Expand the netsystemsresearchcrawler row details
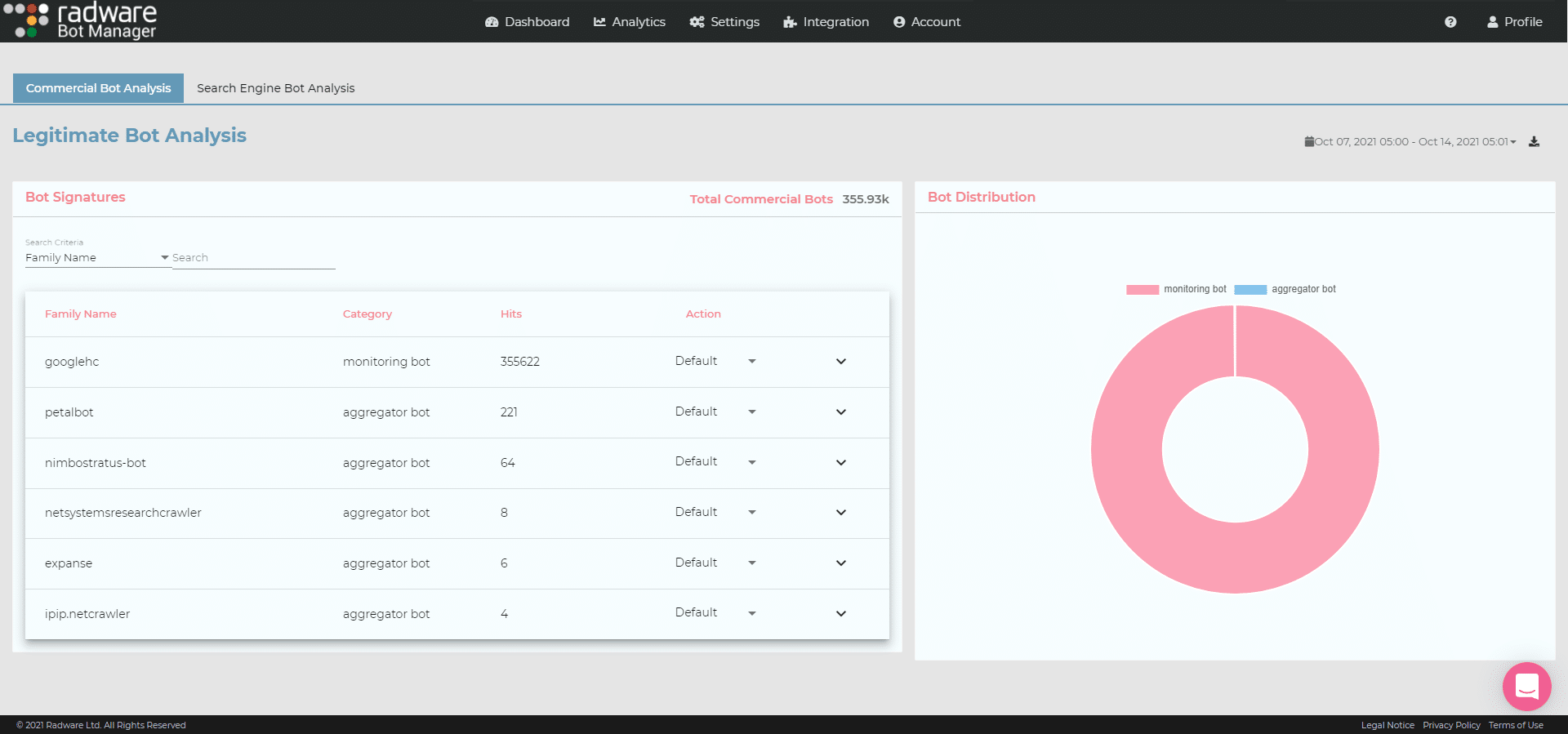The width and height of the screenshot is (1568, 734). (x=841, y=513)
